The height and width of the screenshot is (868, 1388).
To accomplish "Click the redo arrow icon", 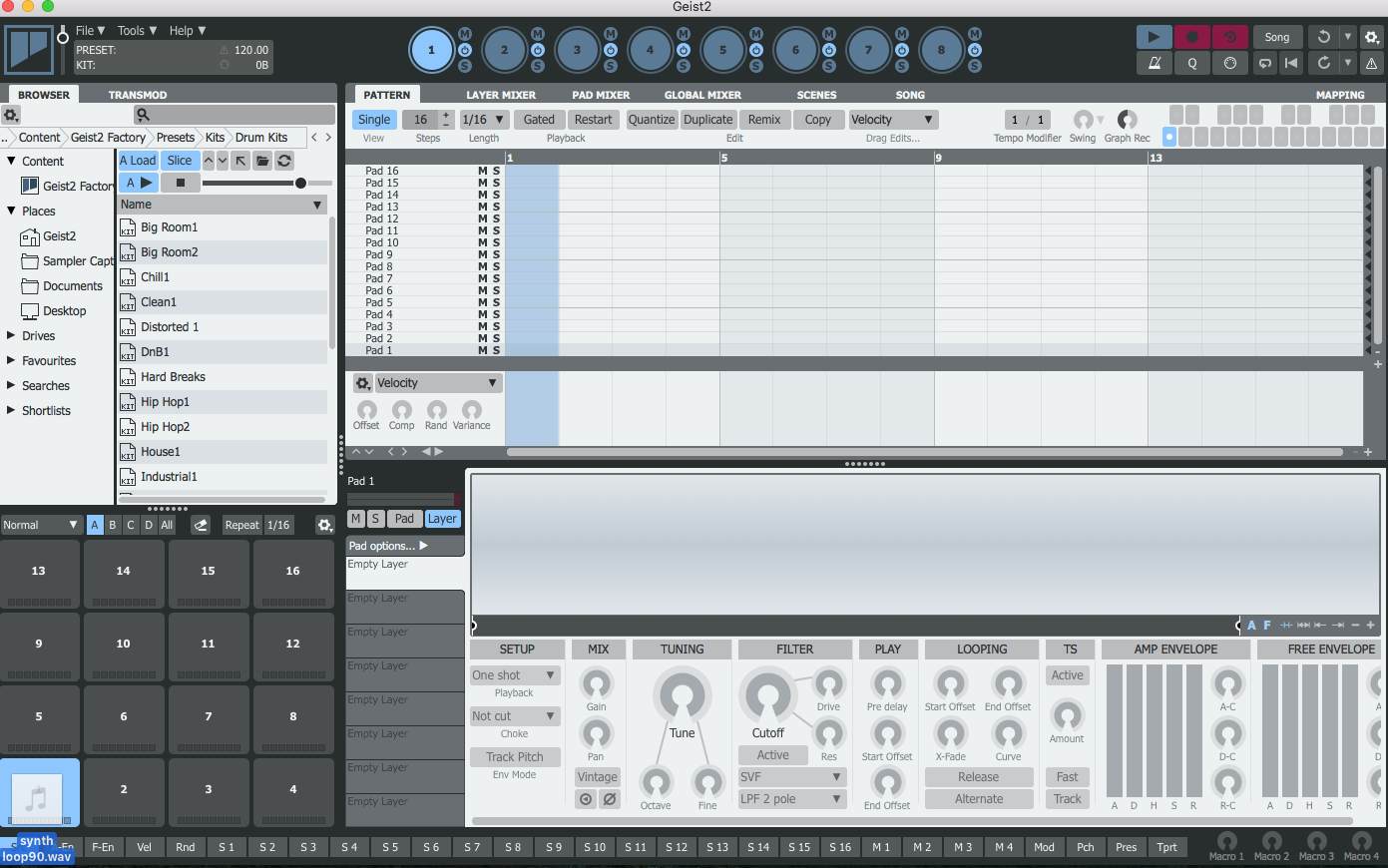I will pos(1324,63).
